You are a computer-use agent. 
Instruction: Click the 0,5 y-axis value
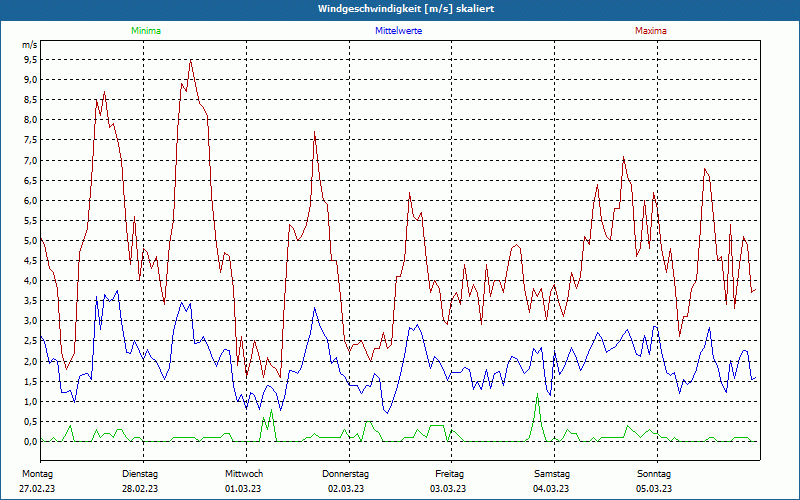coord(31,422)
